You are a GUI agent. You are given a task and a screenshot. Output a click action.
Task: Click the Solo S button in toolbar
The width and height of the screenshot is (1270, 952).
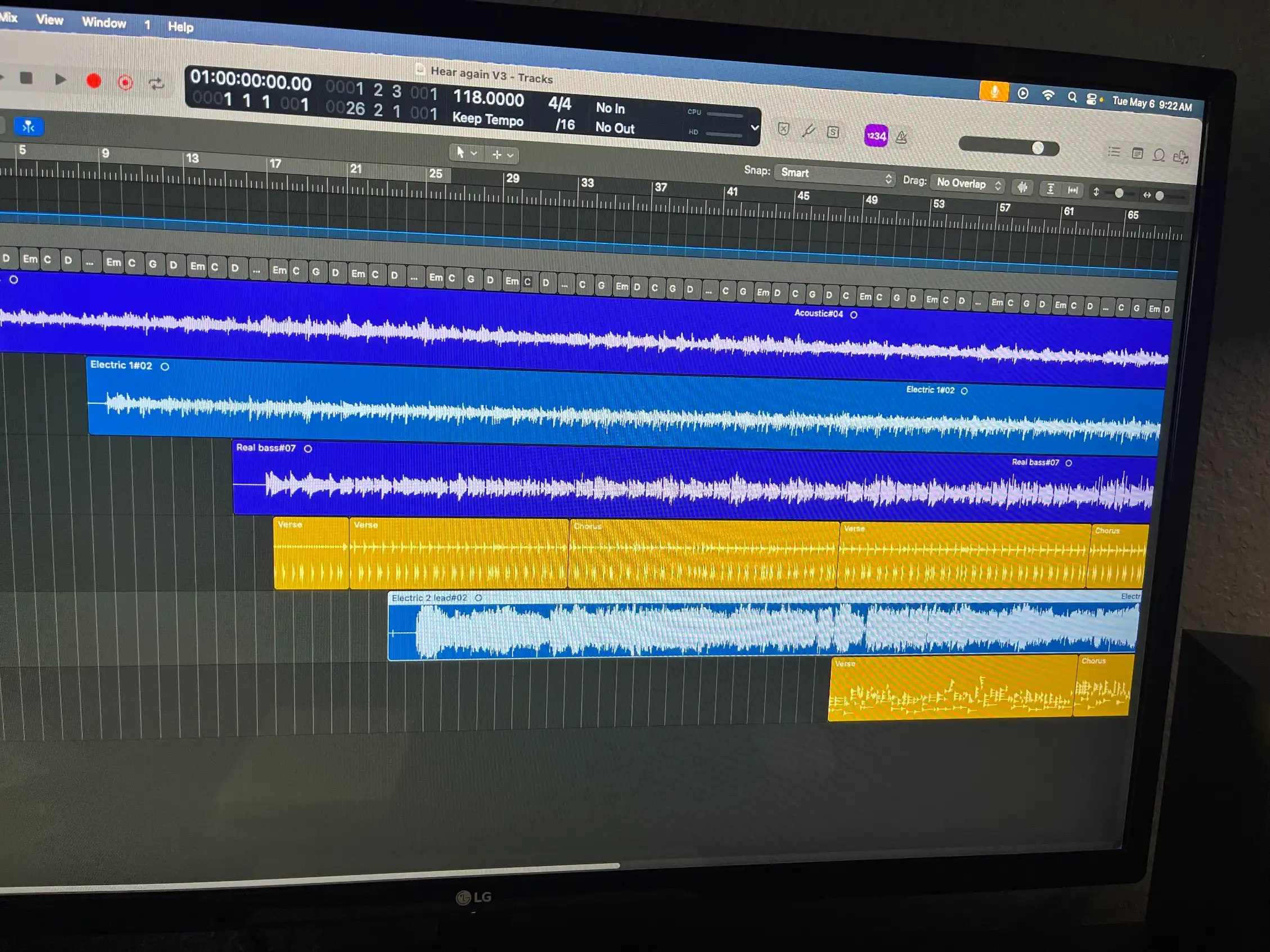(833, 133)
